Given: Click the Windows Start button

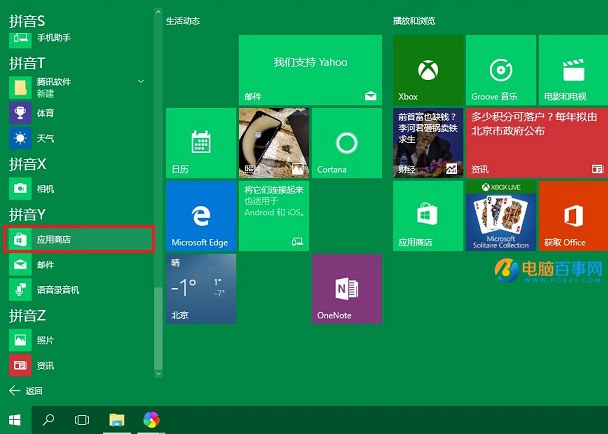Looking at the screenshot, I should (15, 420).
